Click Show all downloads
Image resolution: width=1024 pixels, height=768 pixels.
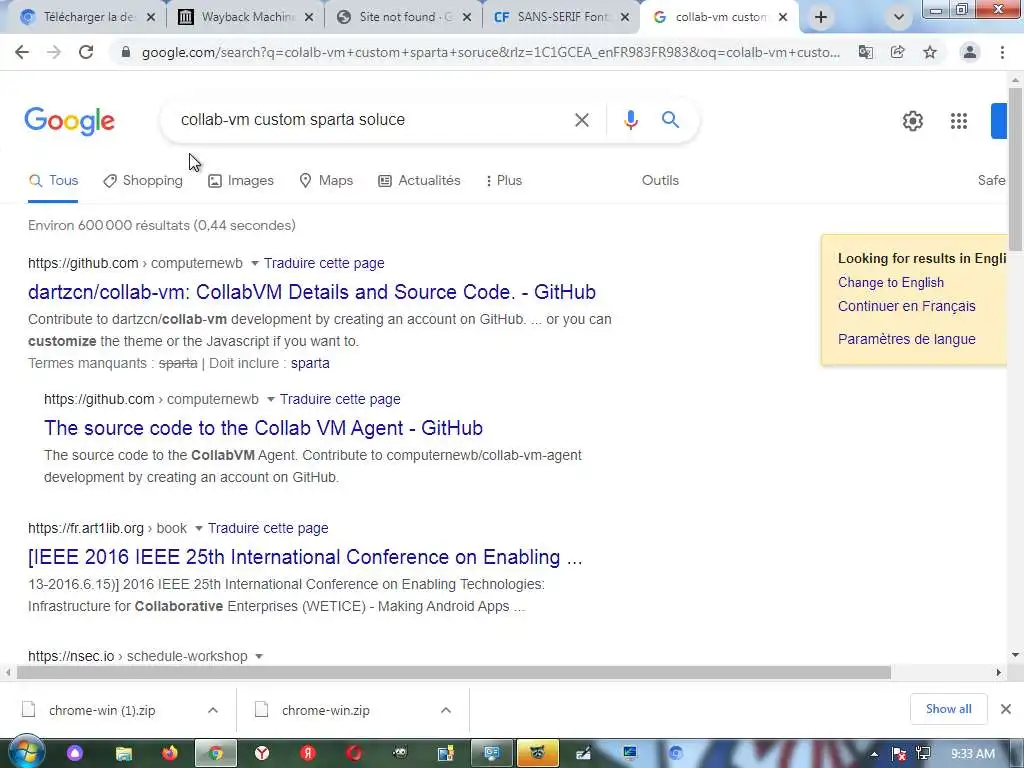pos(948,709)
